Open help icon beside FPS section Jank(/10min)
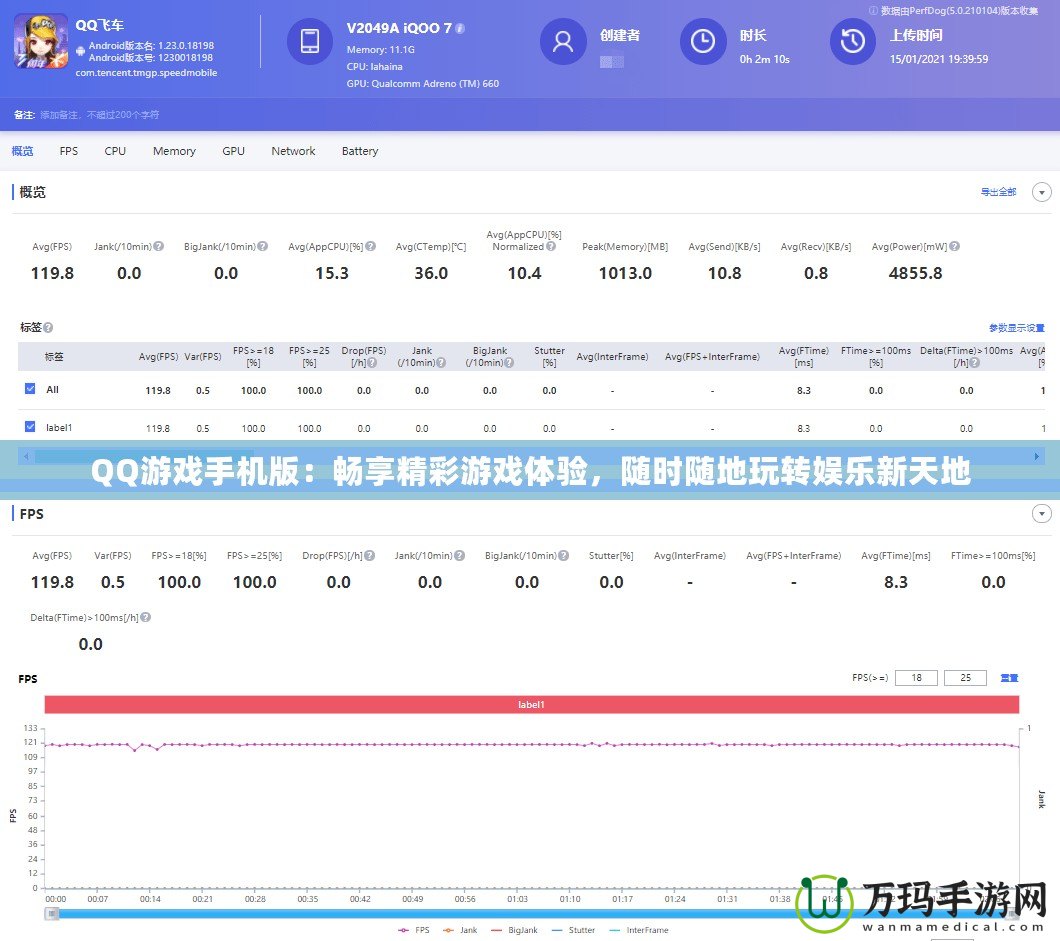1060x941 pixels. pos(460,555)
